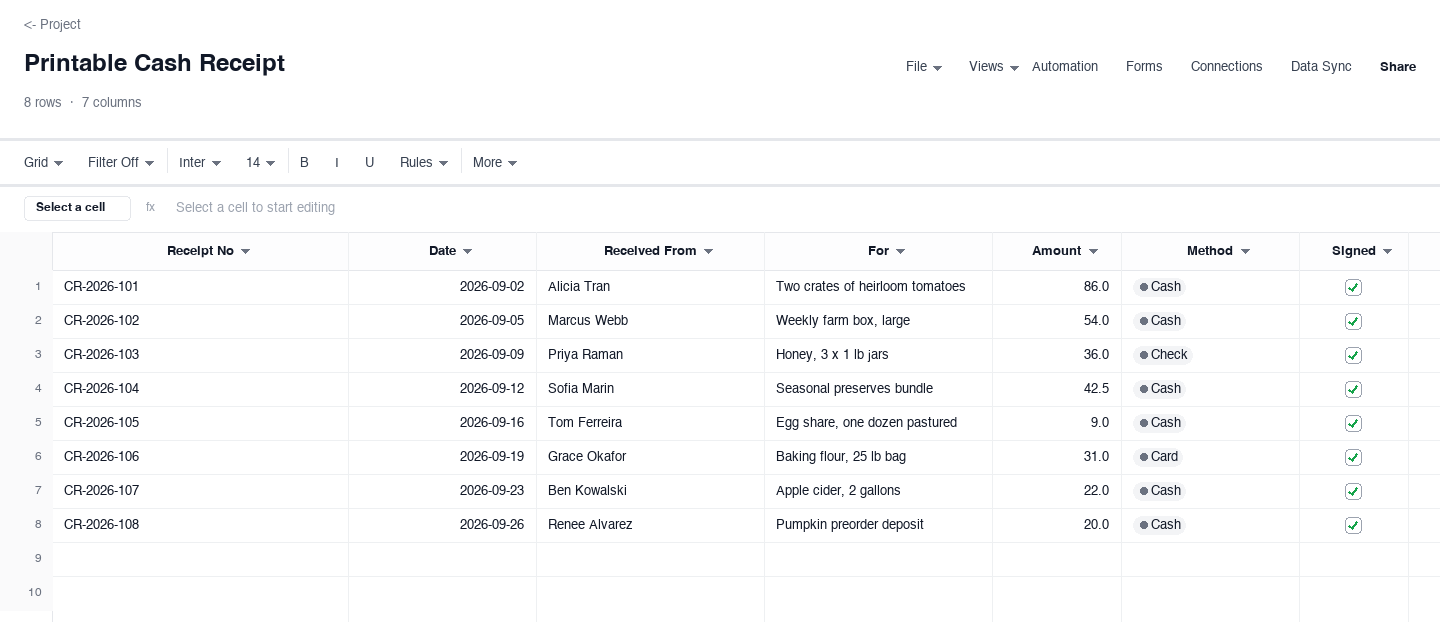Uncheck Signed for Sofia Marin

pos(1353,389)
